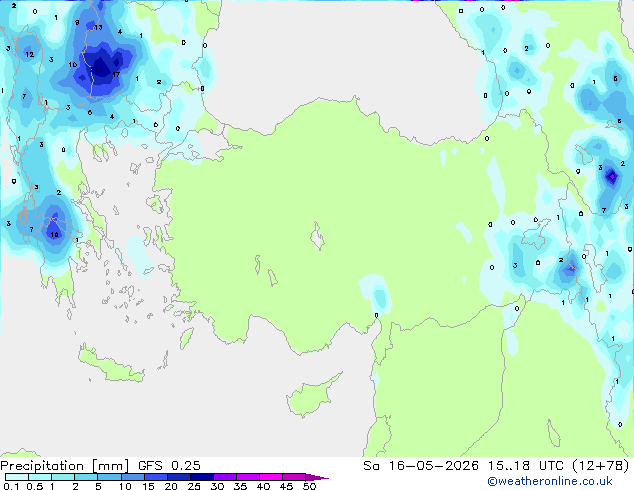Click the legend scale label '0.1'
This screenshot has height=490, width=634.
[11, 486]
